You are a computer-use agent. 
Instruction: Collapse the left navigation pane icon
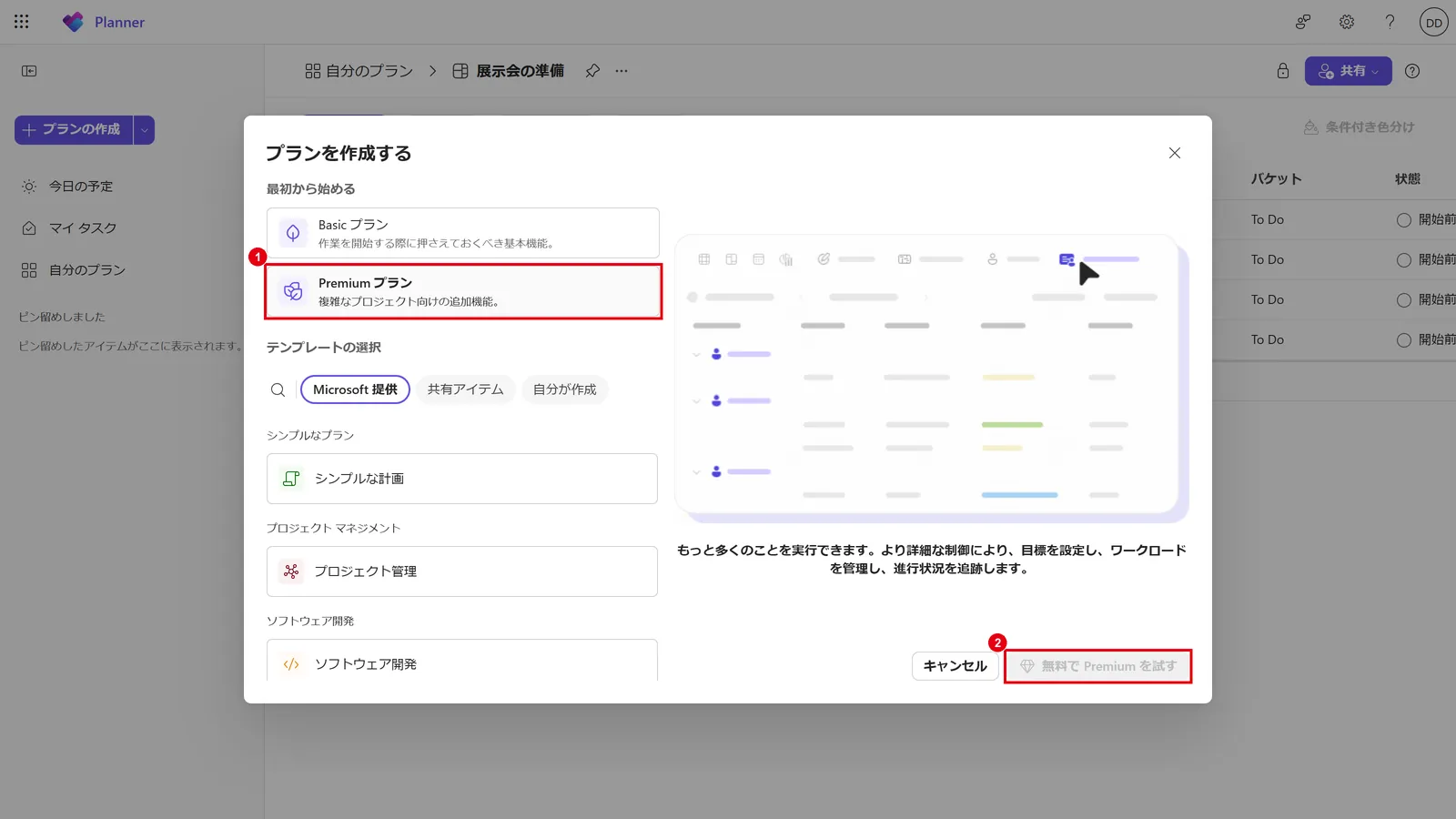click(29, 71)
